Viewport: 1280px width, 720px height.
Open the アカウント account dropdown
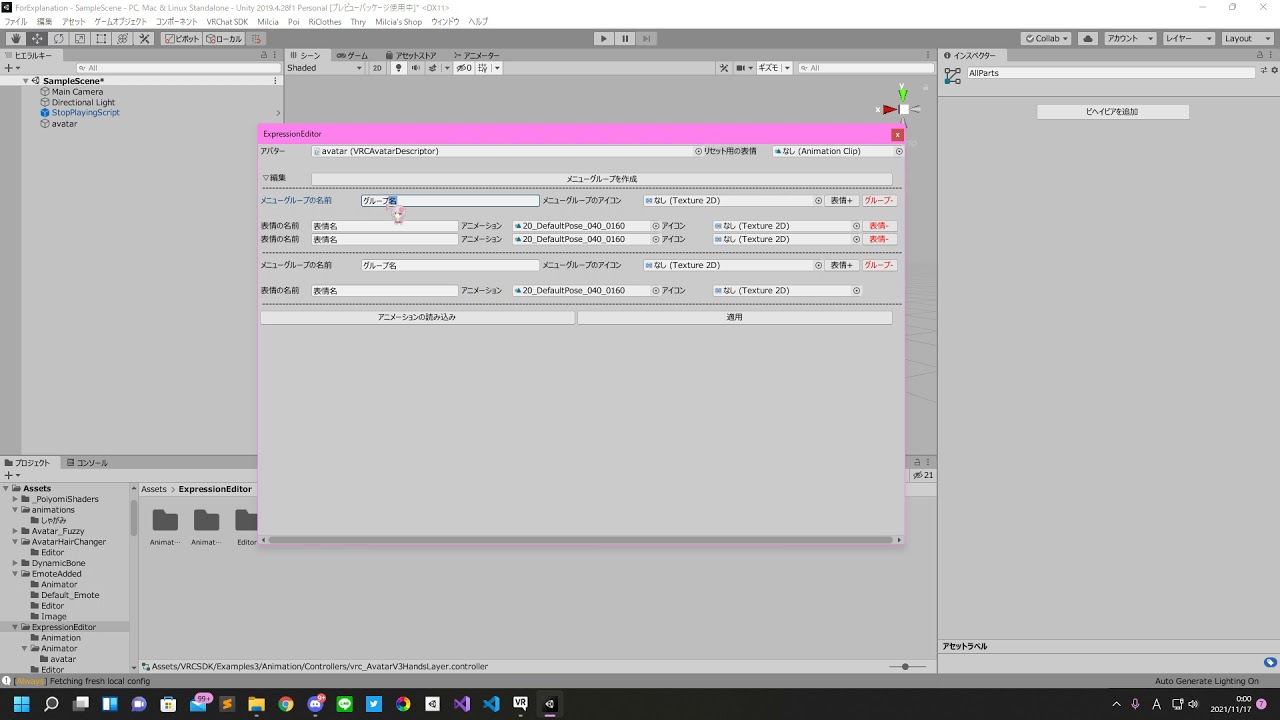pyautogui.click(x=1130, y=39)
